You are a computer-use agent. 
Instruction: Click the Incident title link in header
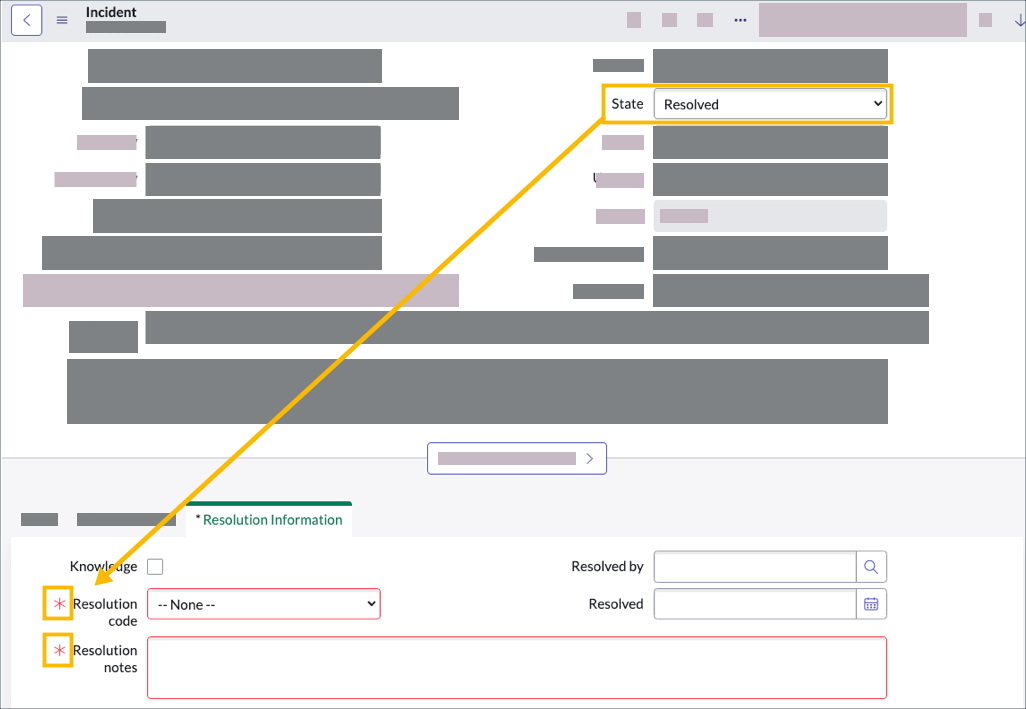[110, 12]
